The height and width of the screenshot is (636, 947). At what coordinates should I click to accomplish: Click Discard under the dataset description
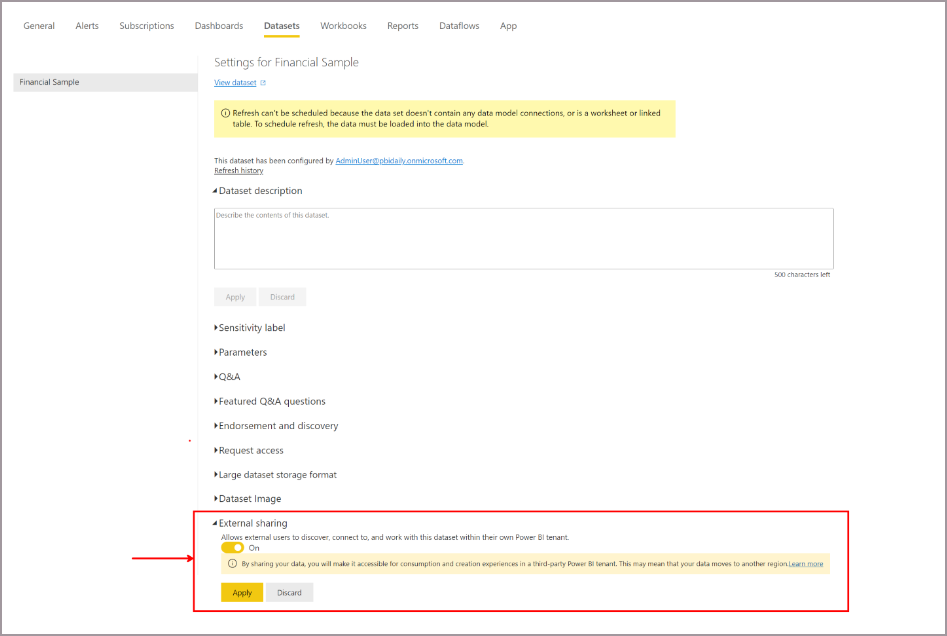[x=282, y=297]
